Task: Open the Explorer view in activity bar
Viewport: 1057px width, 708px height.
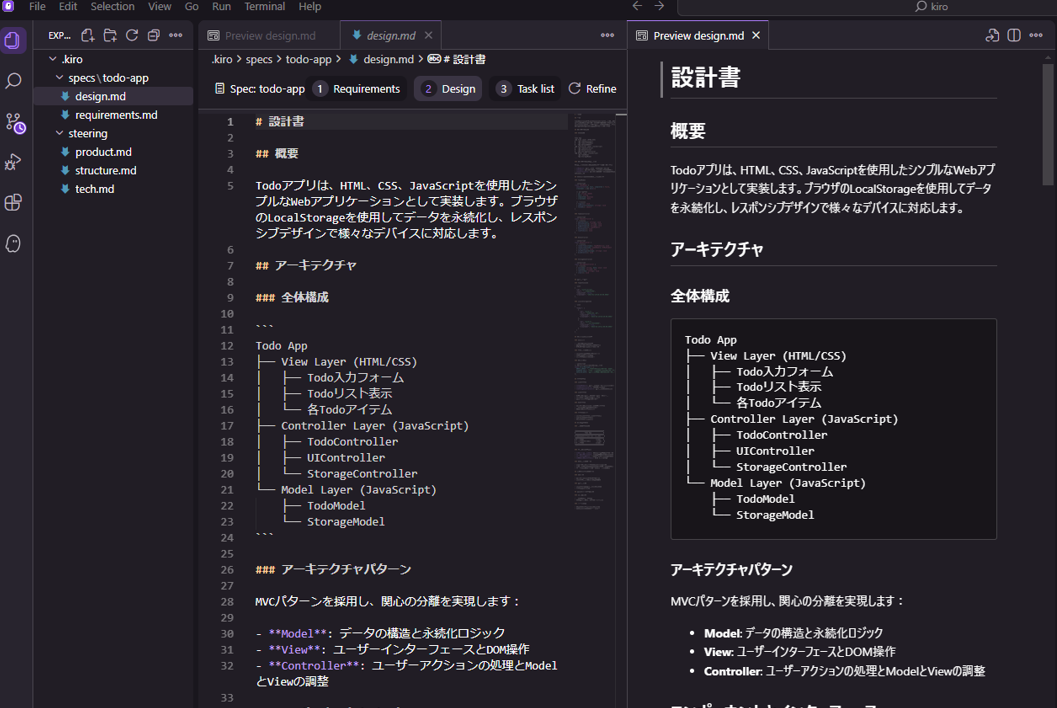Action: 13,40
